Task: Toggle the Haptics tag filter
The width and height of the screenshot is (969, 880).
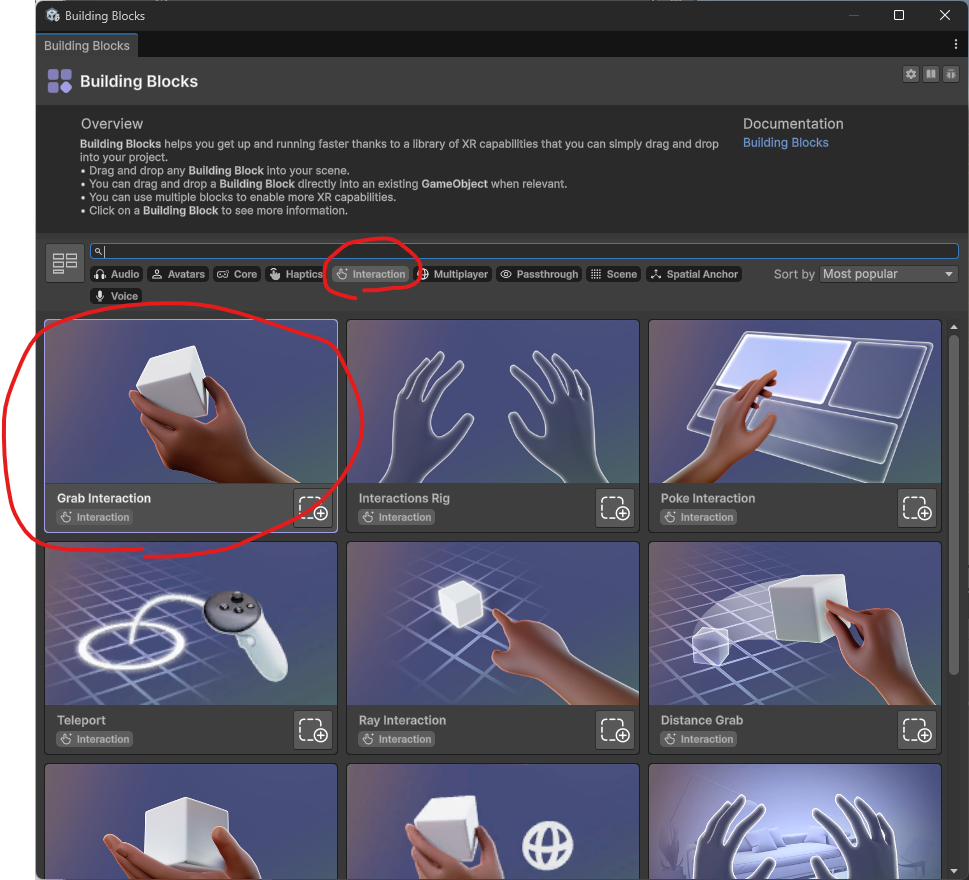Action: pyautogui.click(x=296, y=274)
